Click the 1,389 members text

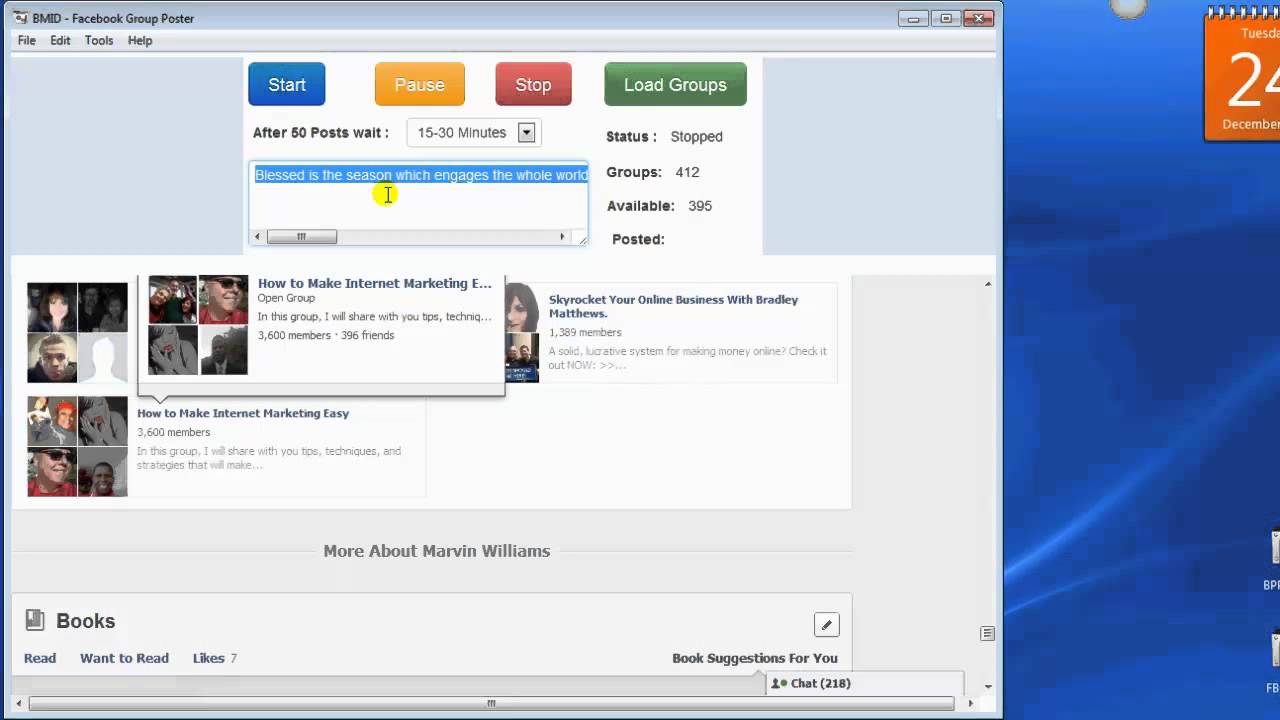[x=585, y=332]
